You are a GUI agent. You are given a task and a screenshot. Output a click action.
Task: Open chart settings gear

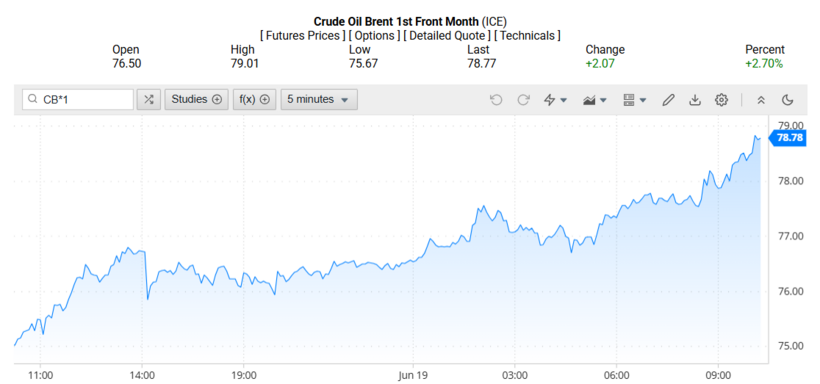click(x=722, y=99)
